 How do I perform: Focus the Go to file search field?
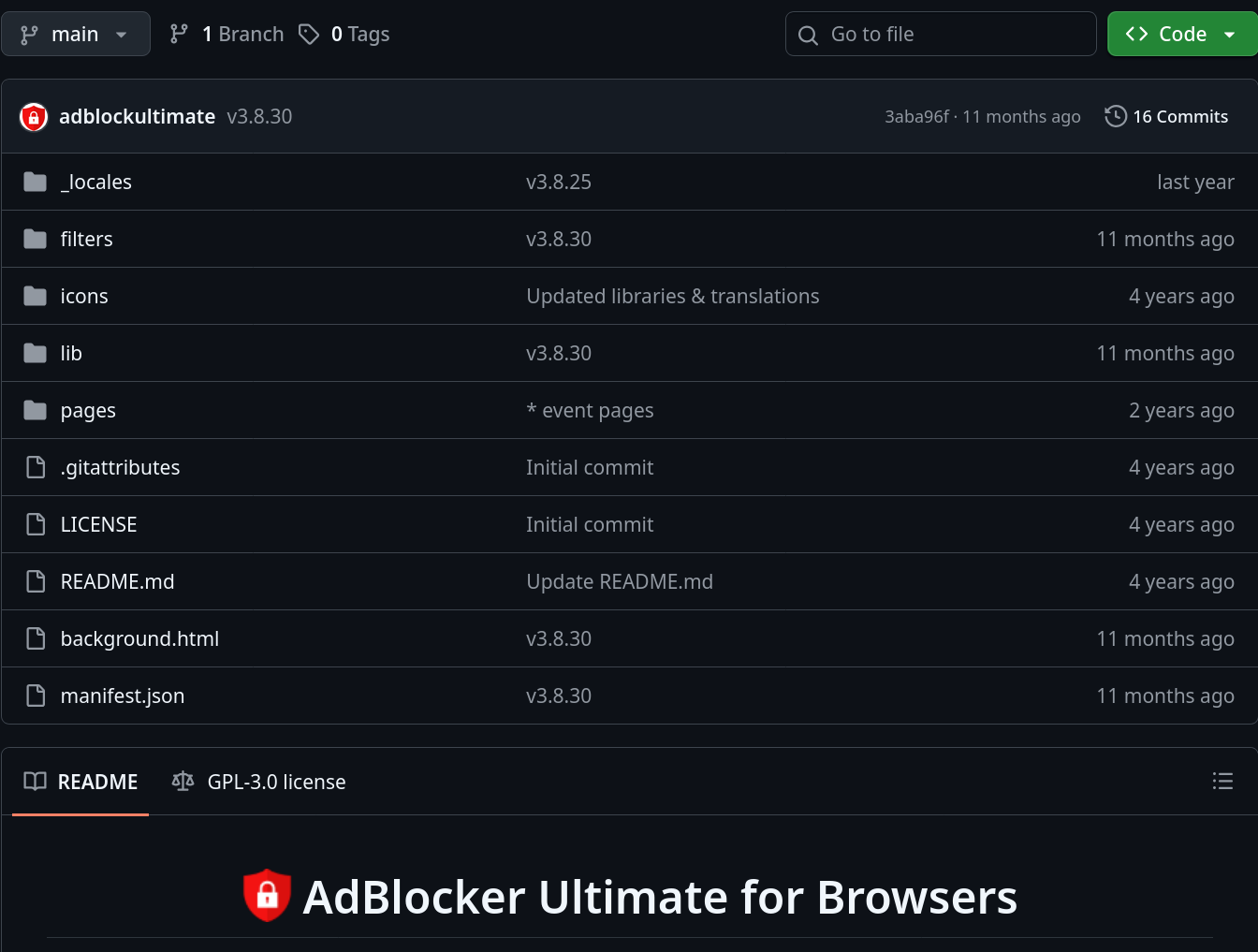pyautogui.click(x=941, y=35)
